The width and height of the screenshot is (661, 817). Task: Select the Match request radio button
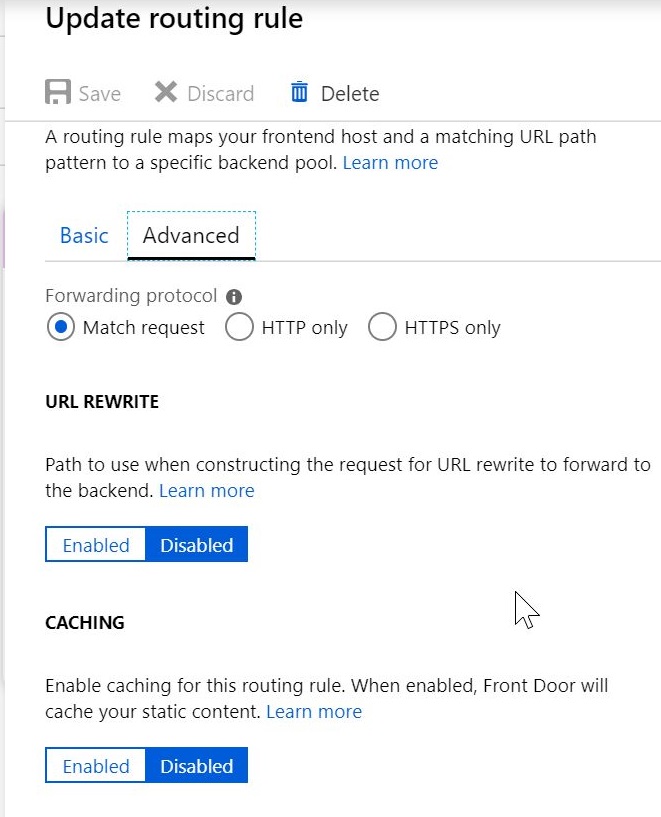click(x=60, y=327)
